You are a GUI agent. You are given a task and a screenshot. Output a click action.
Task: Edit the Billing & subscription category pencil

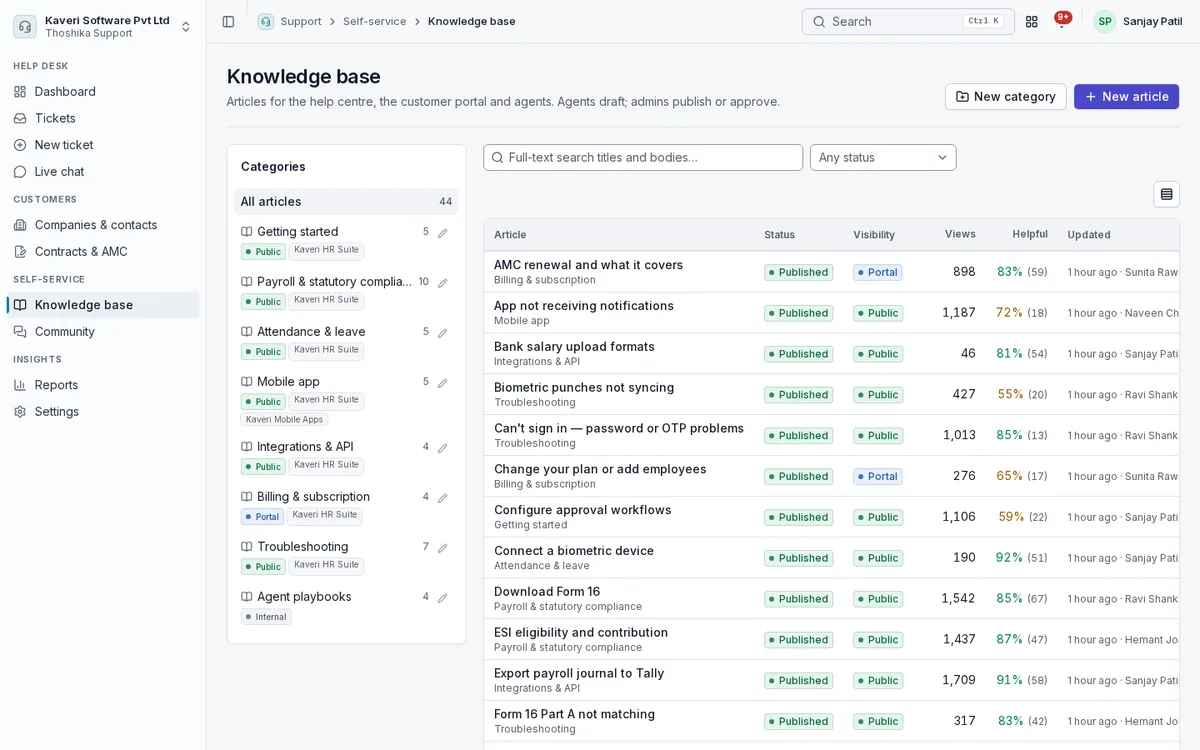pyautogui.click(x=442, y=498)
